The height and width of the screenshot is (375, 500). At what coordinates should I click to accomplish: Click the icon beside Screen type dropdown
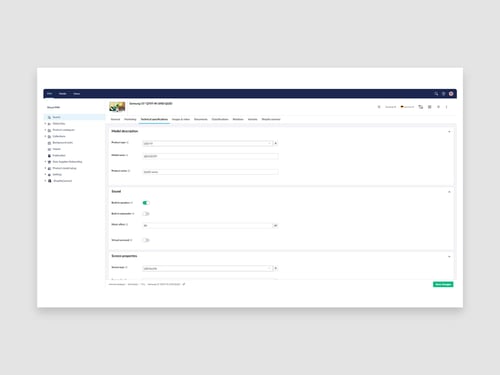[276, 268]
